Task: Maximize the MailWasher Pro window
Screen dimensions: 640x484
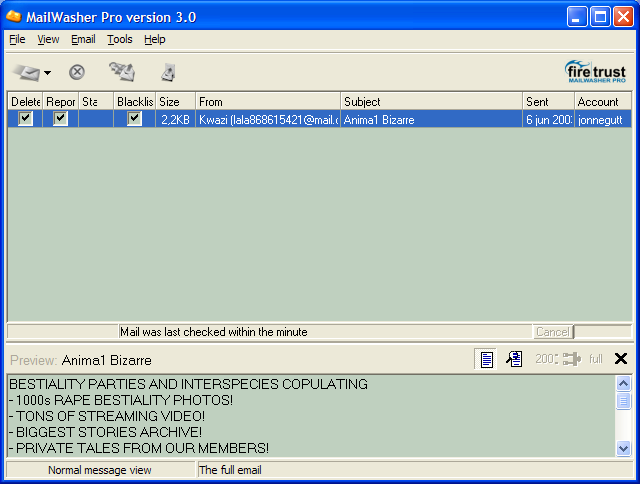Action: click(x=600, y=17)
